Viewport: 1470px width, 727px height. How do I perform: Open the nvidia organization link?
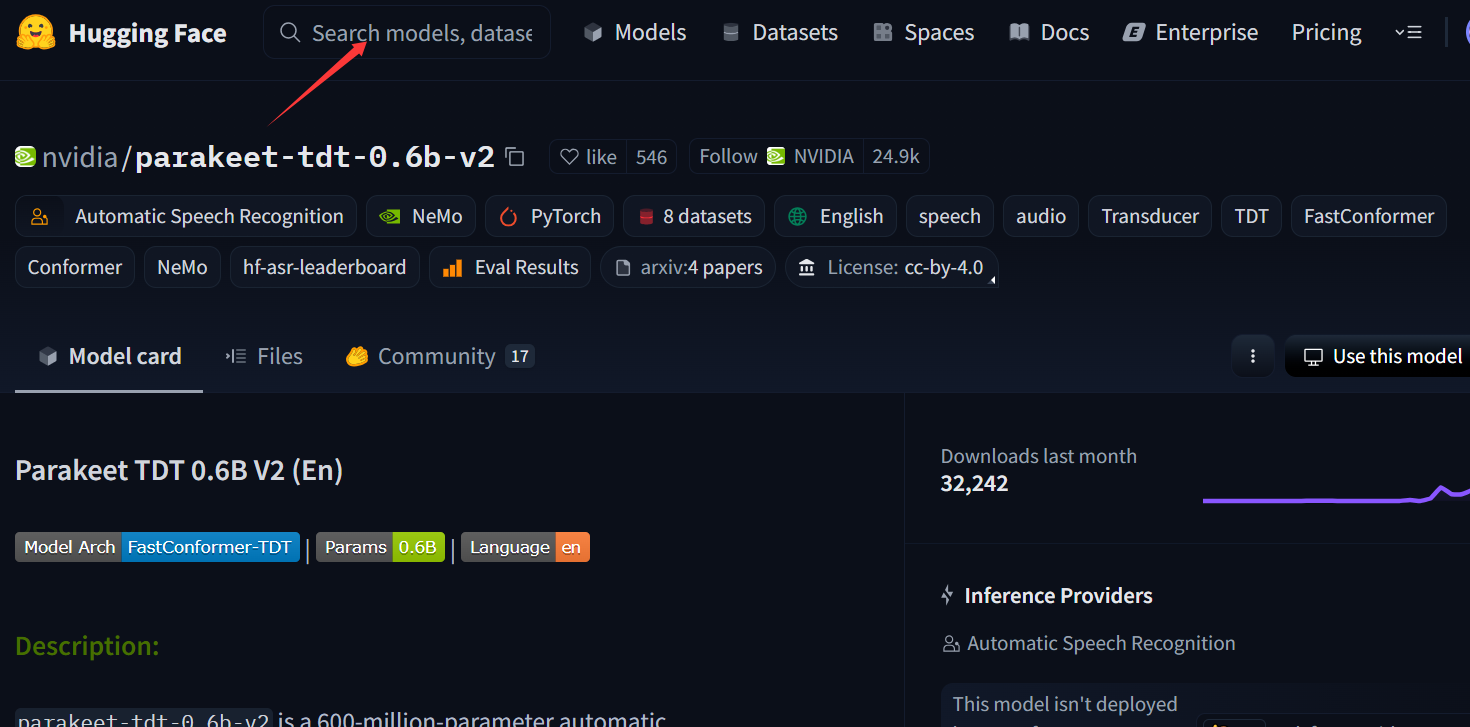click(80, 157)
